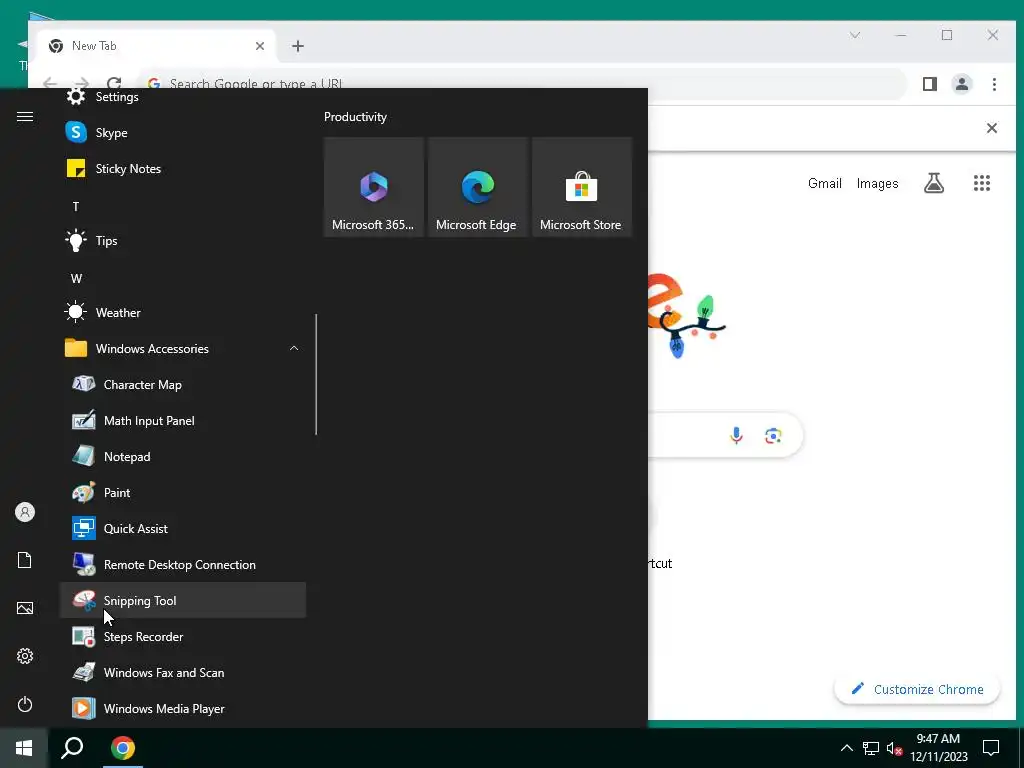Screen dimensions: 1024x768
Task: Dismiss the Chrome info bar
Action: pos(991,128)
